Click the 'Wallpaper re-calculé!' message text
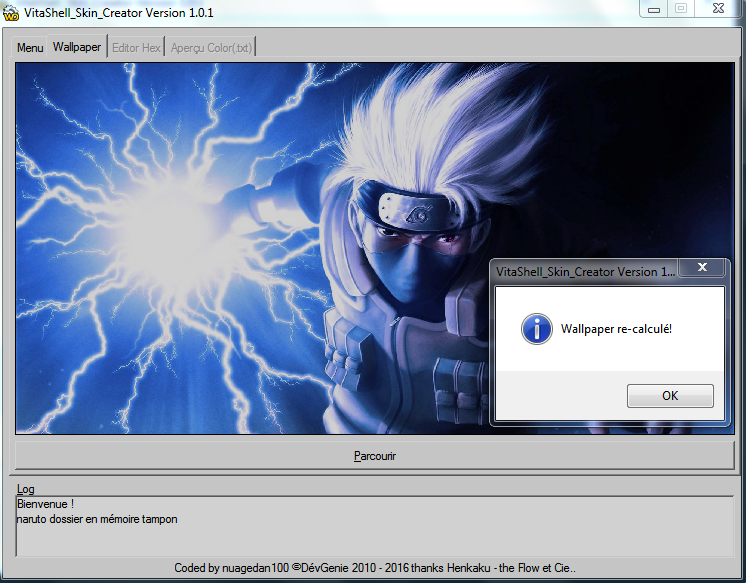The width and height of the screenshot is (746, 583). 615,328
